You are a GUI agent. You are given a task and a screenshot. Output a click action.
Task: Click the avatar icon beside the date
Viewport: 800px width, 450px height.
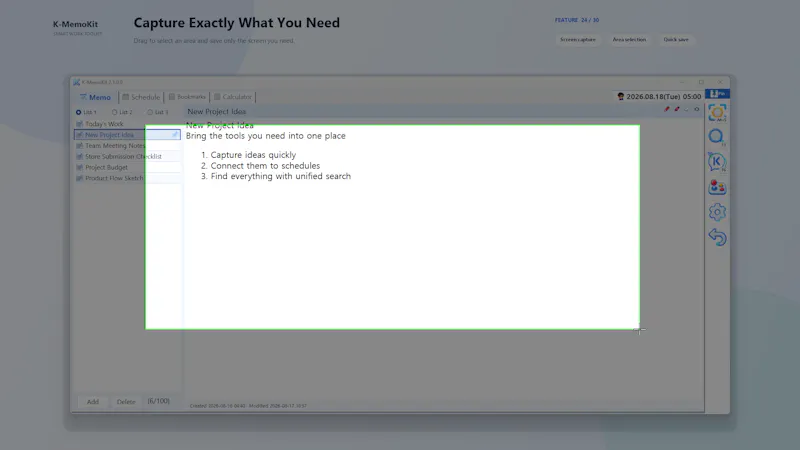[x=620, y=96]
